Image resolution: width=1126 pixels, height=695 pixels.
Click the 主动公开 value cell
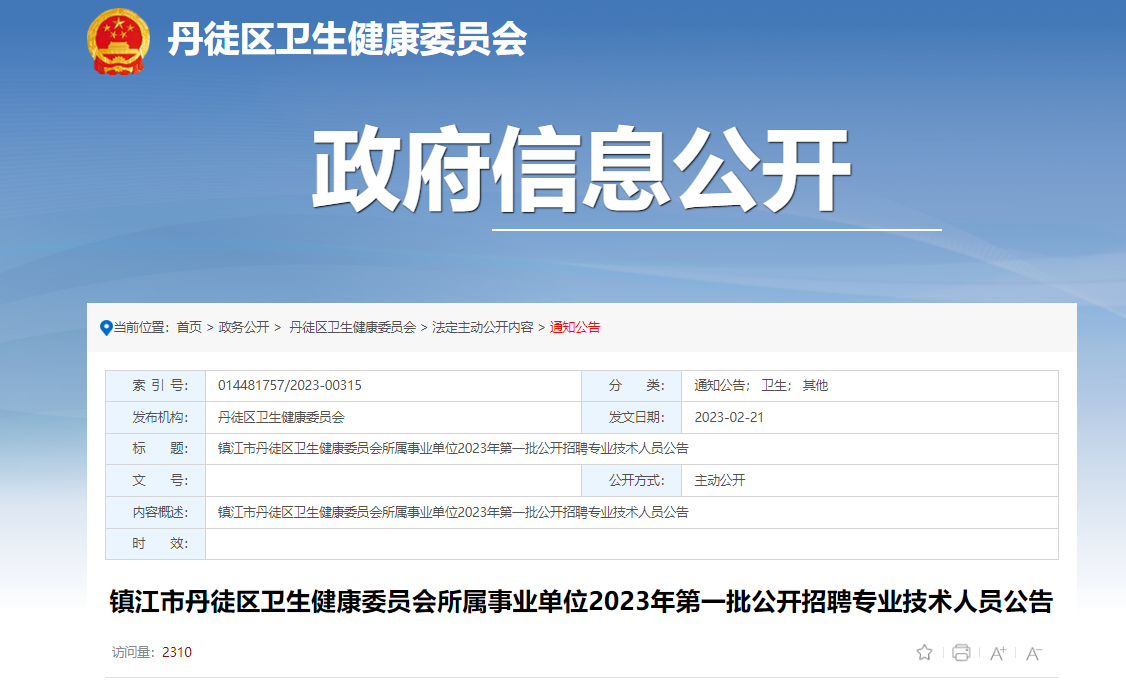[870, 480]
